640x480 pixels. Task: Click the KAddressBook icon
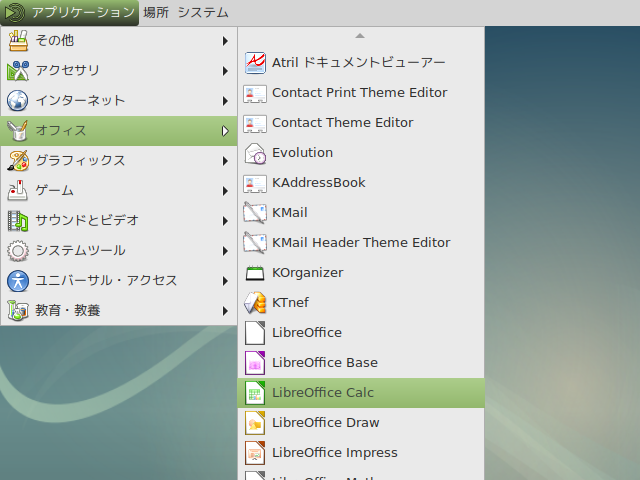pos(255,182)
